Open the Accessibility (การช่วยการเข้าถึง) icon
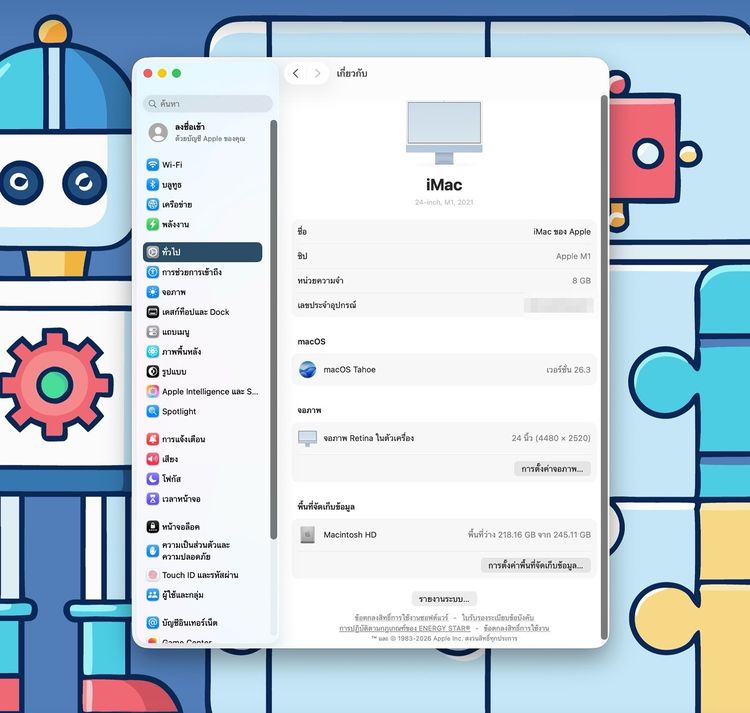This screenshot has height=713, width=750. coord(153,272)
